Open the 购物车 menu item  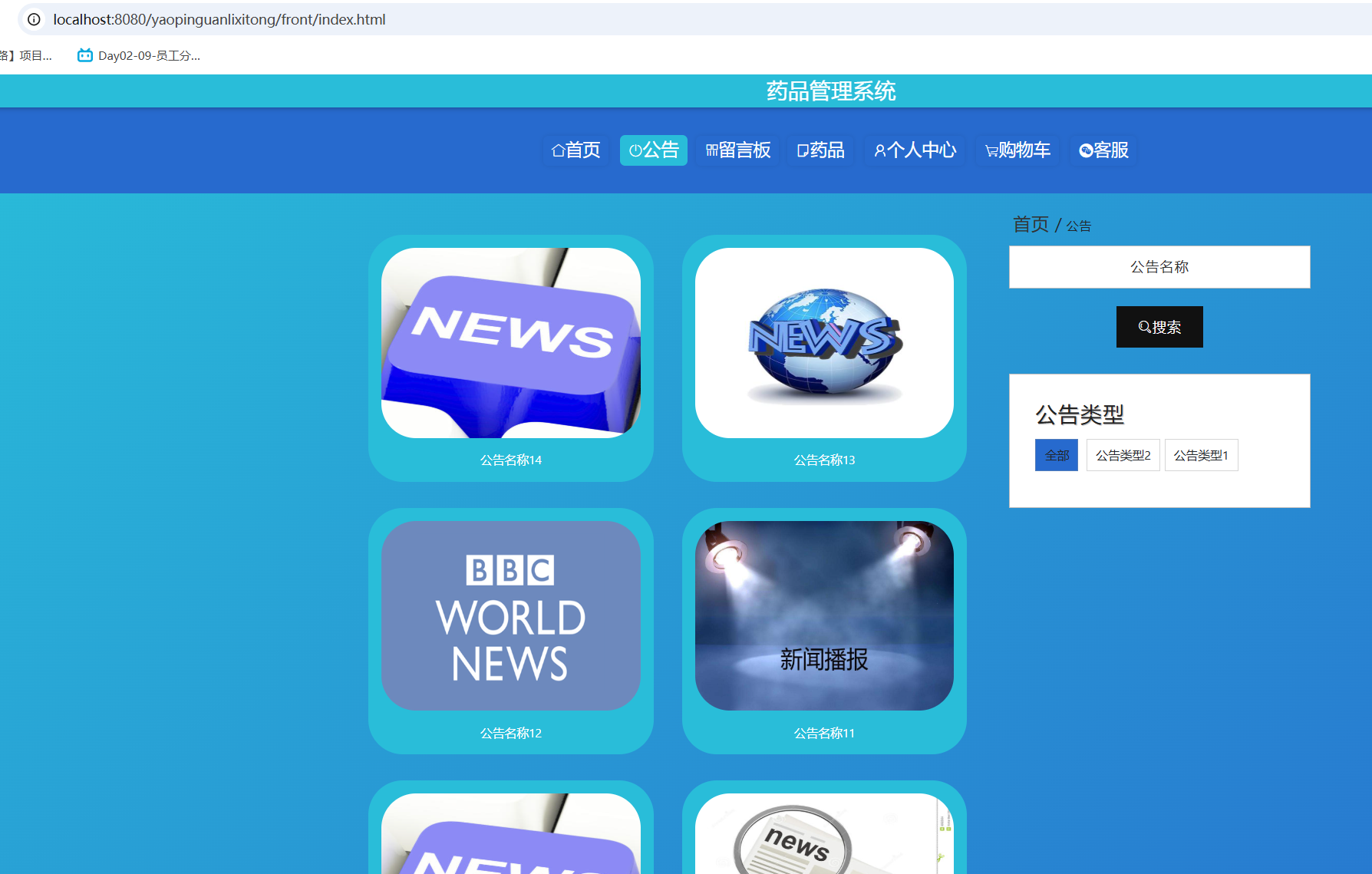1017,150
